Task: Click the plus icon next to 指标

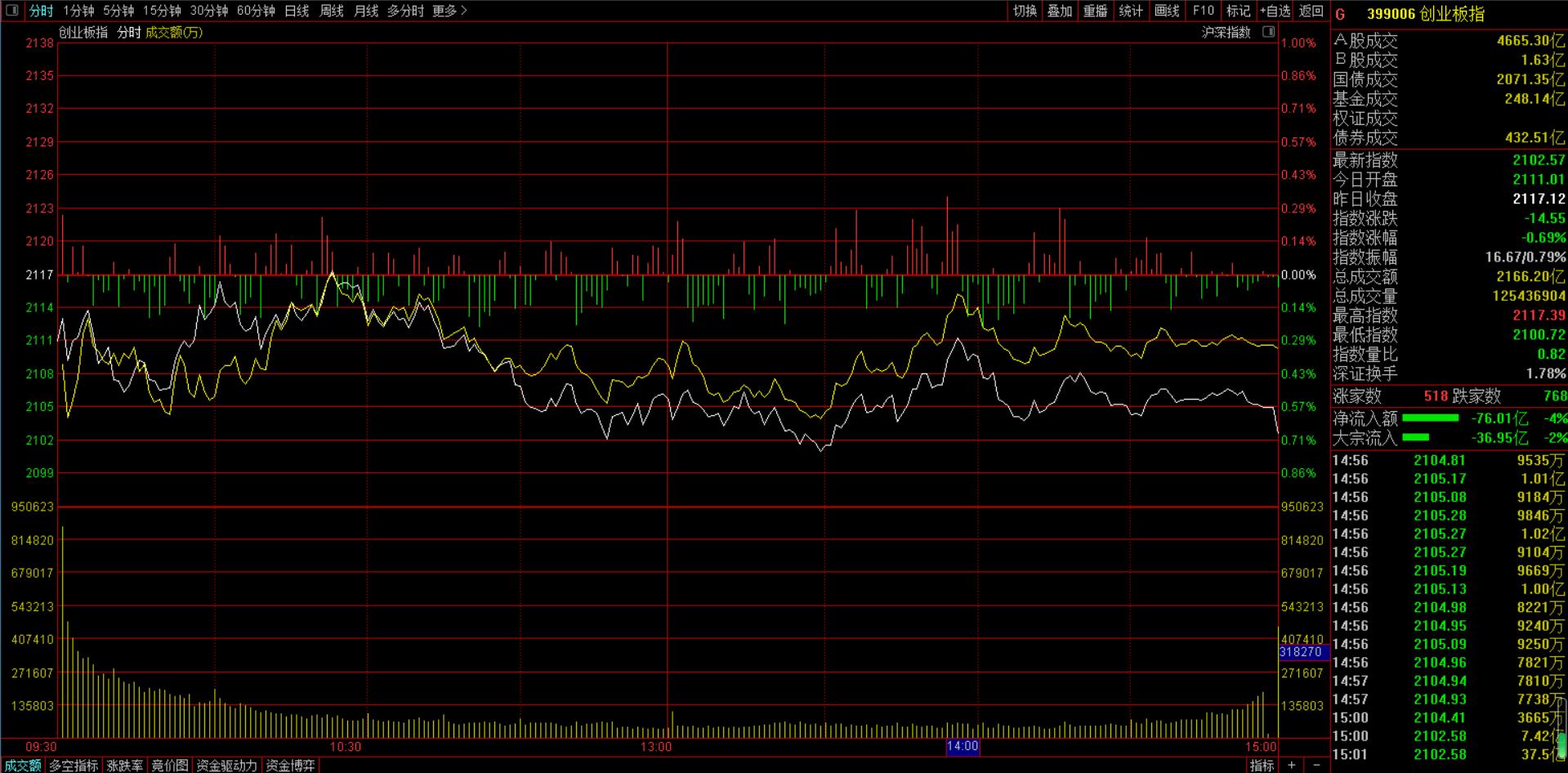Action: point(1292,765)
